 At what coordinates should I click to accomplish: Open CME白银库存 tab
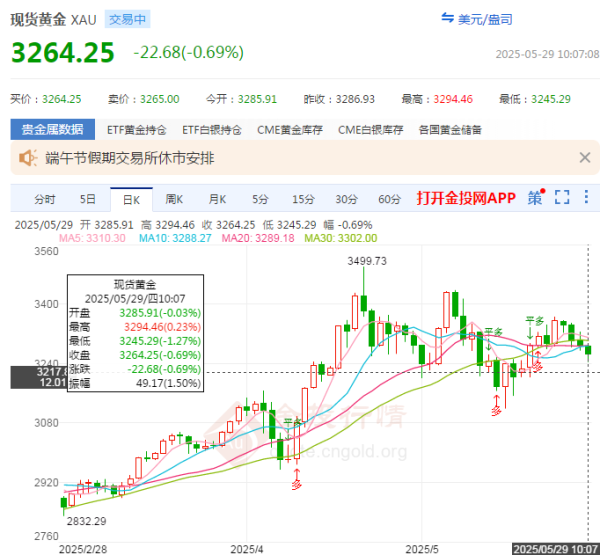[x=370, y=130]
